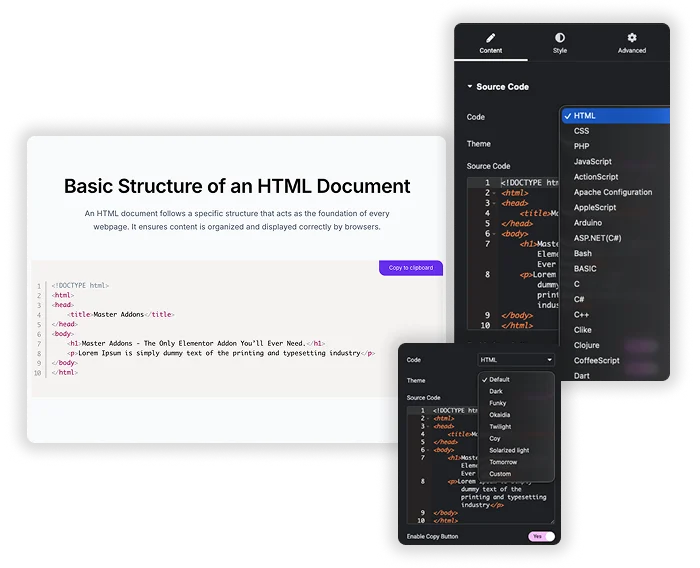Click the 'Master Addons' title line in preview code
The height and width of the screenshot is (568, 700).
pos(121,314)
